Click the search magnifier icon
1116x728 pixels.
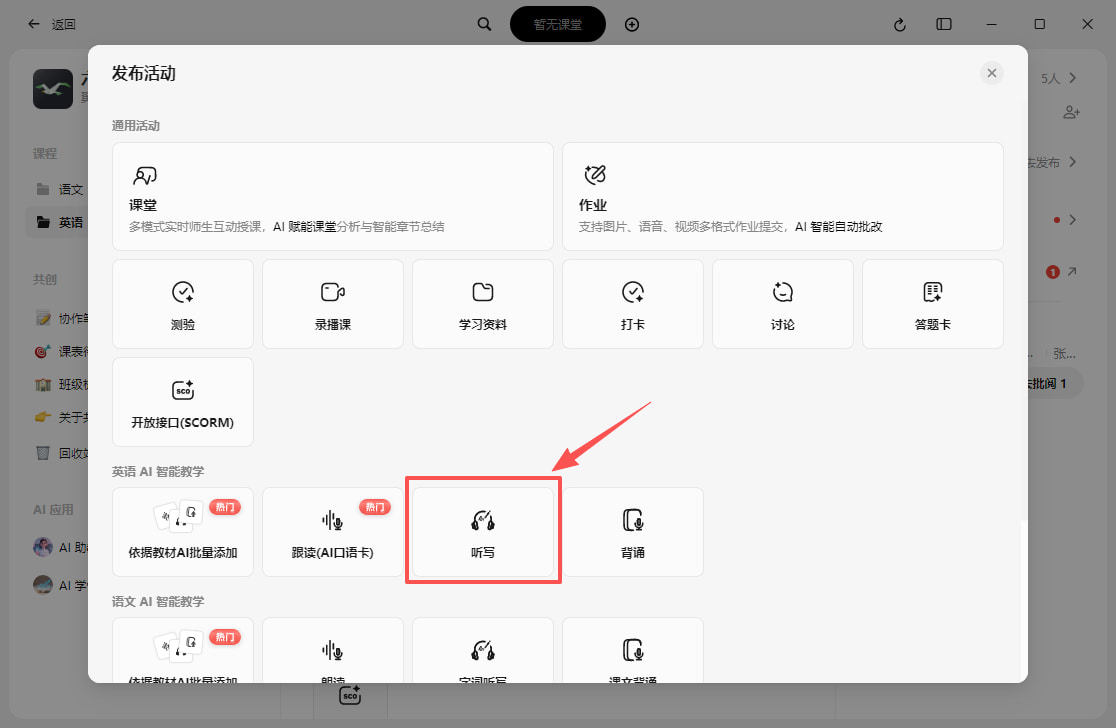point(484,24)
